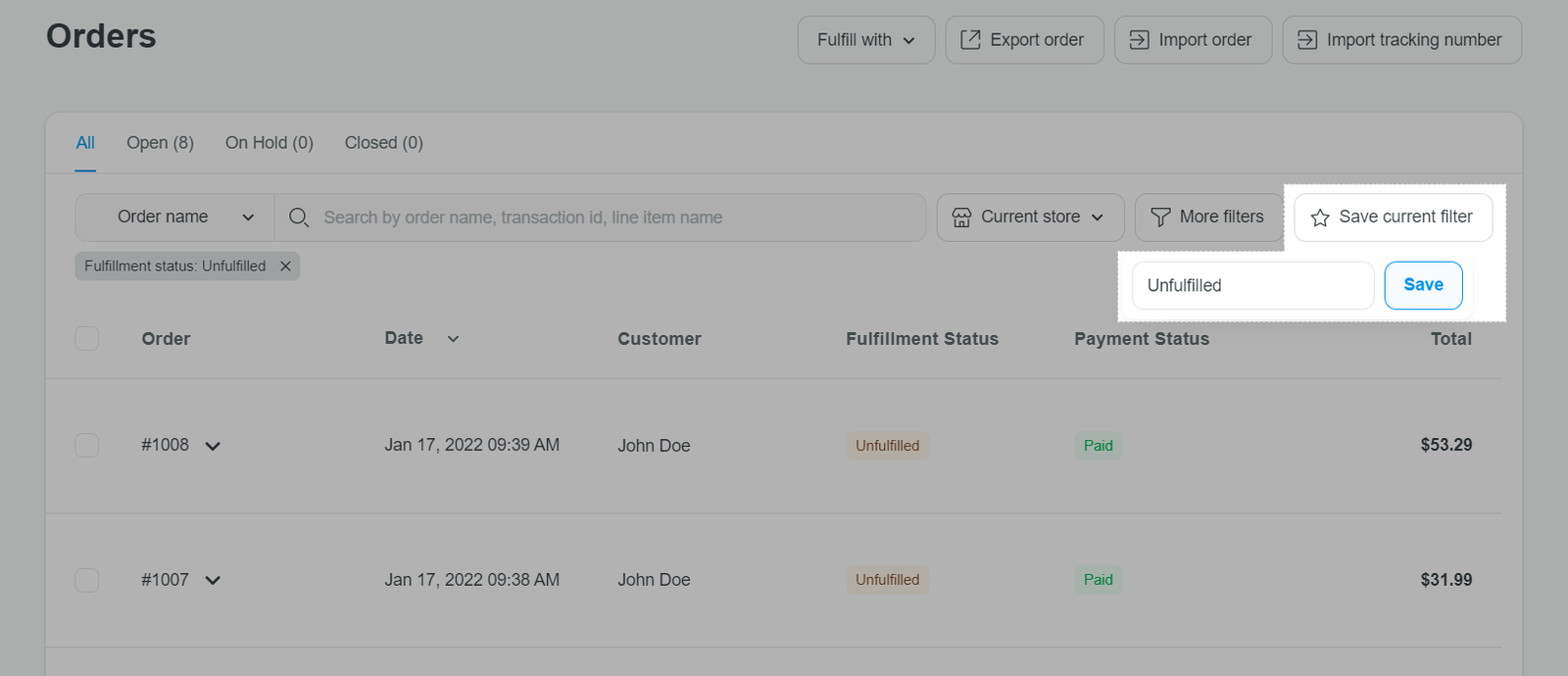Click the $53.29 total amount
This screenshot has height=676, width=1568.
pyautogui.click(x=1446, y=445)
